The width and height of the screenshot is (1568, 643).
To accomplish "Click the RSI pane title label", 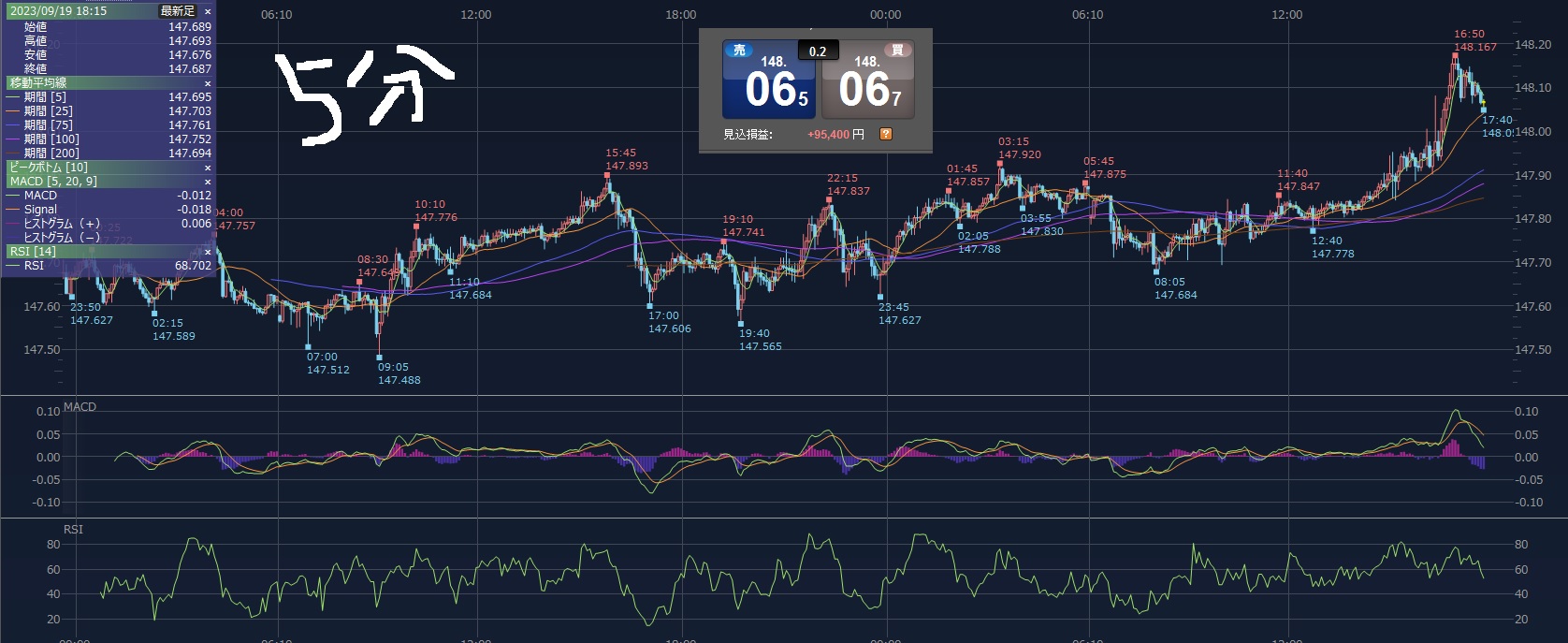I will (x=73, y=530).
